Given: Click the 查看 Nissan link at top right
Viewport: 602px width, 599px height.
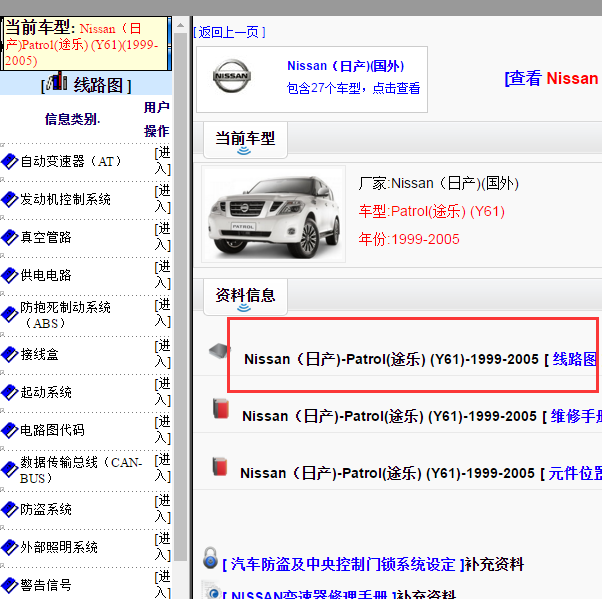Looking at the screenshot, I should click(x=552, y=78).
